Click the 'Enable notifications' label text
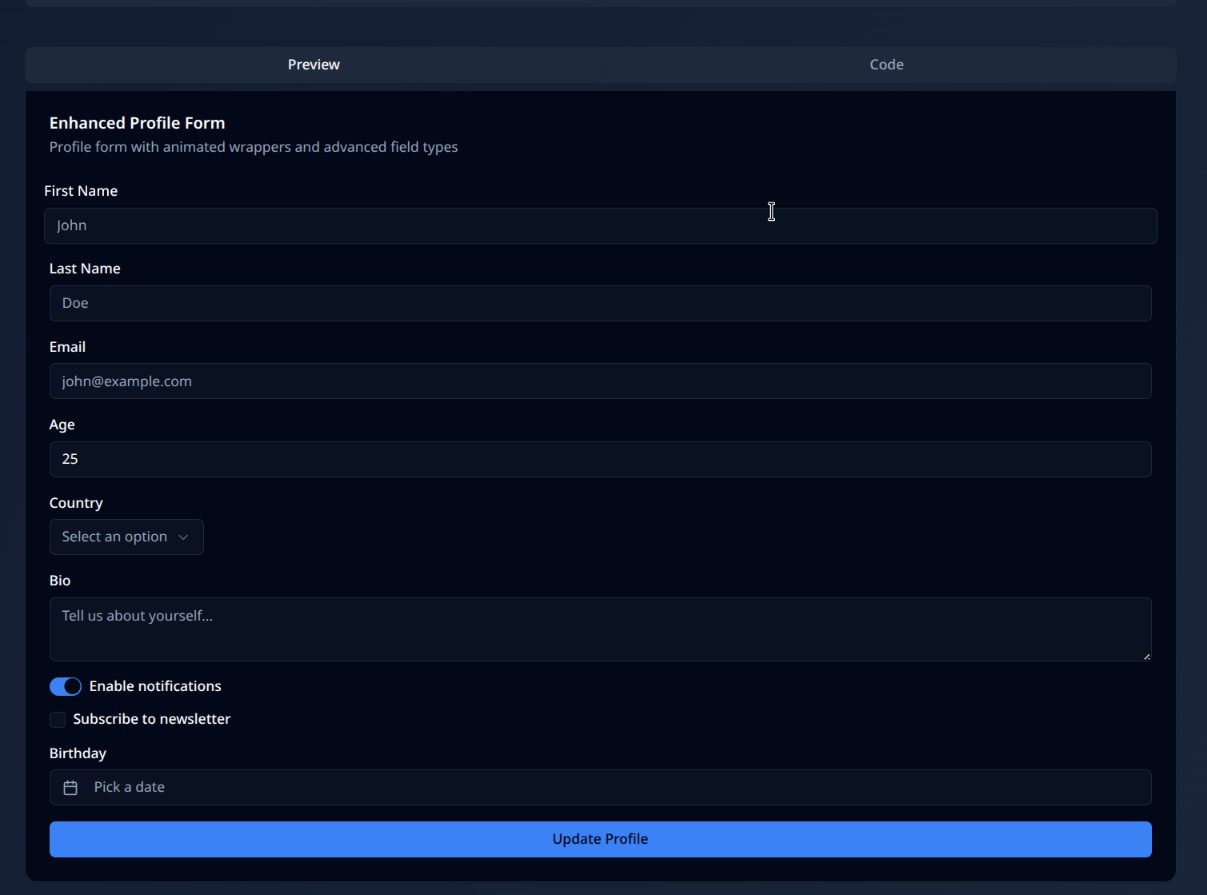 pyautogui.click(x=155, y=686)
